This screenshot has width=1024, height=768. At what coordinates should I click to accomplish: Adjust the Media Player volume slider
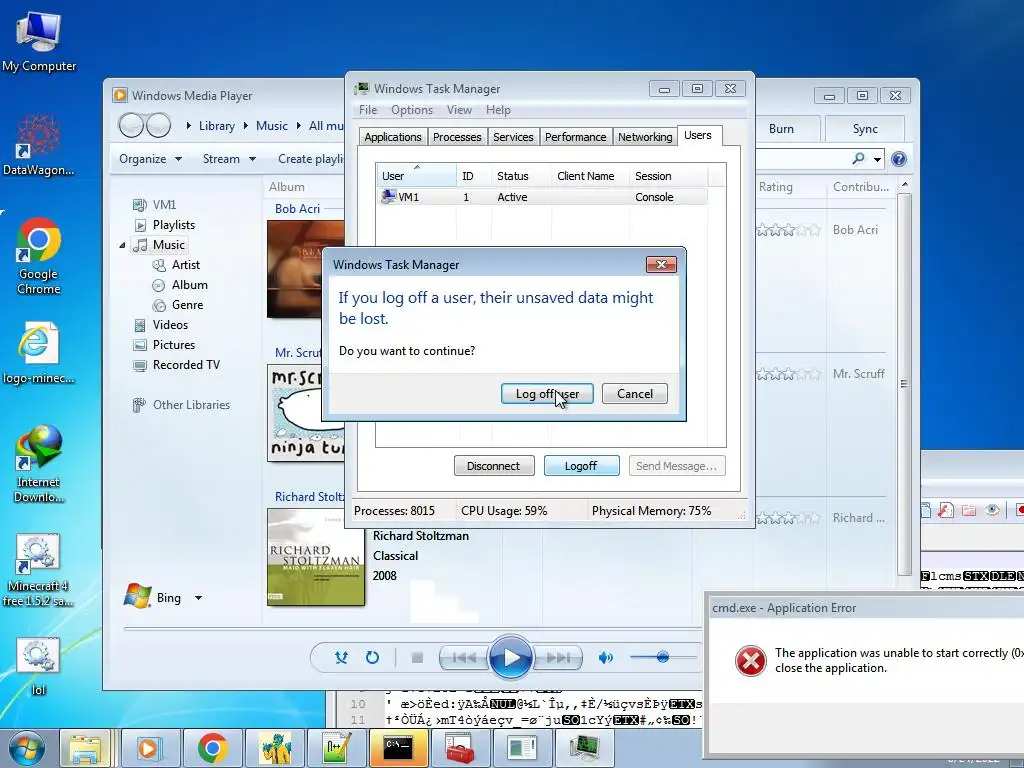[662, 657]
